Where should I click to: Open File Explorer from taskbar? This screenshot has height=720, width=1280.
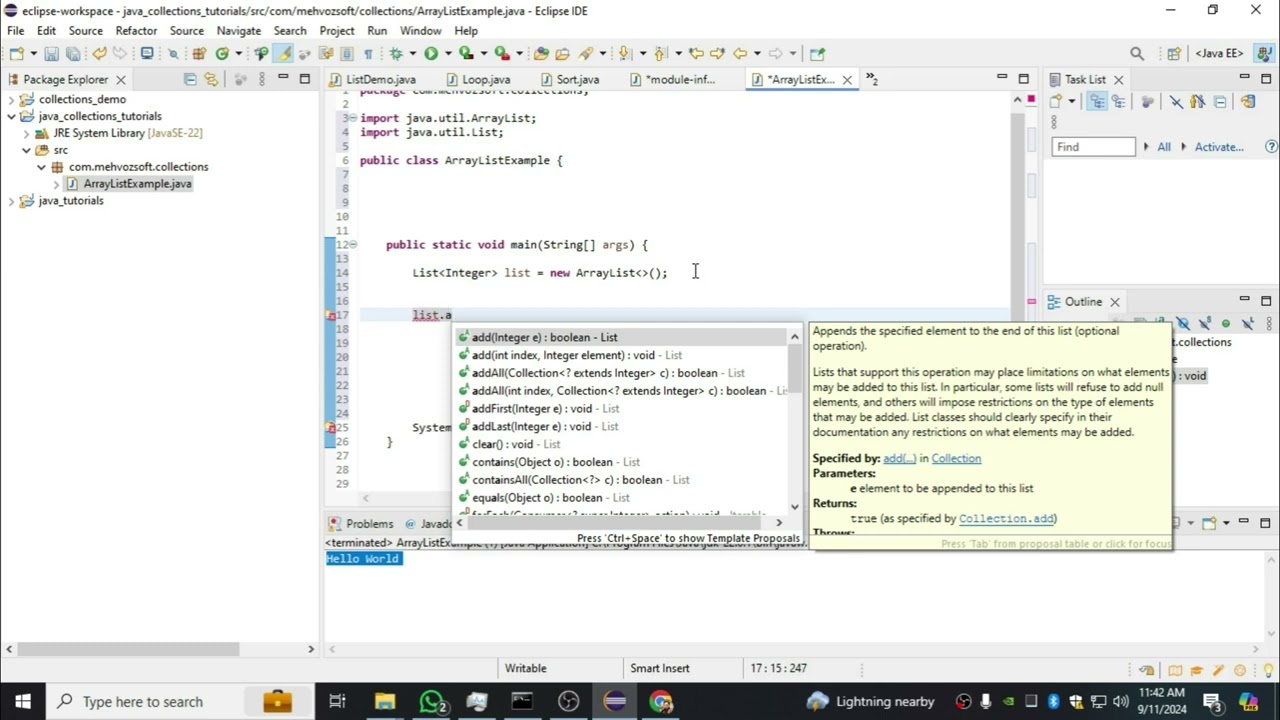(x=385, y=701)
